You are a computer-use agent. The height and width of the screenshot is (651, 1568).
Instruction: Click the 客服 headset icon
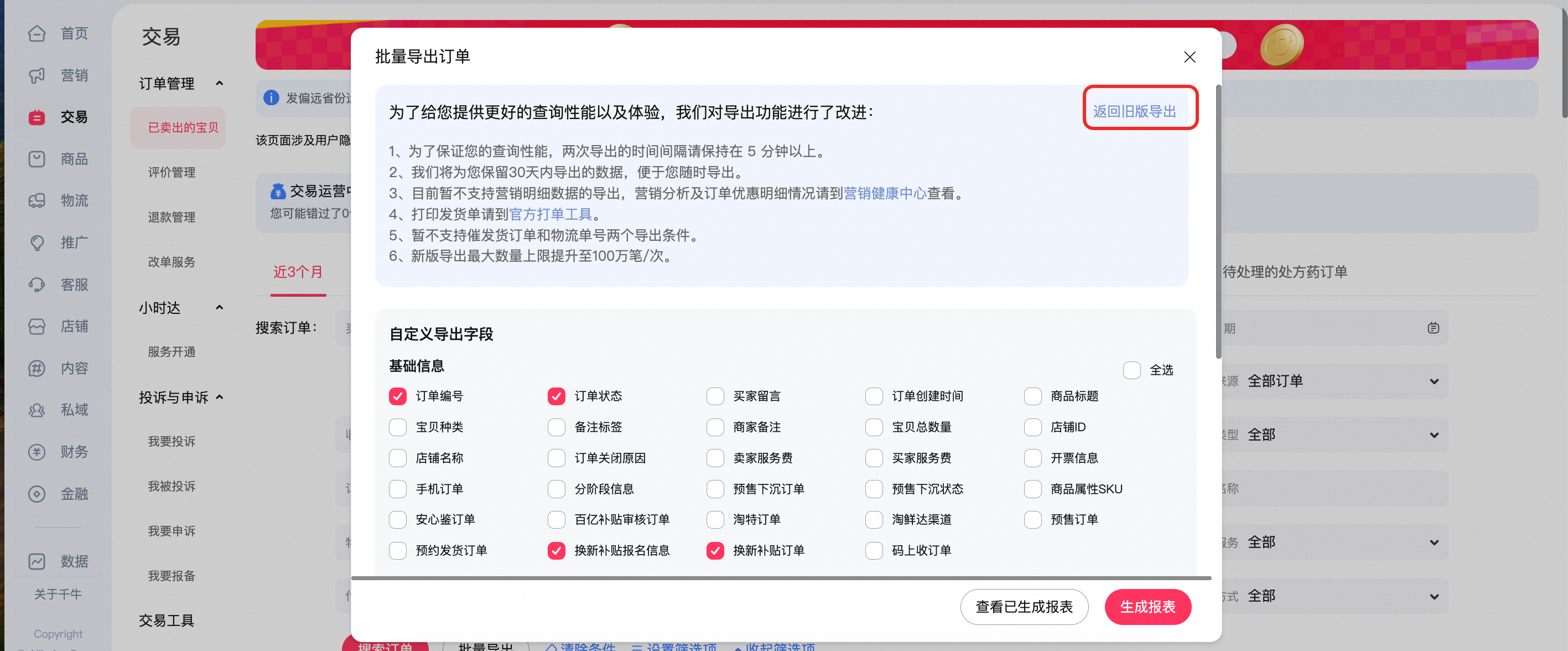point(37,285)
